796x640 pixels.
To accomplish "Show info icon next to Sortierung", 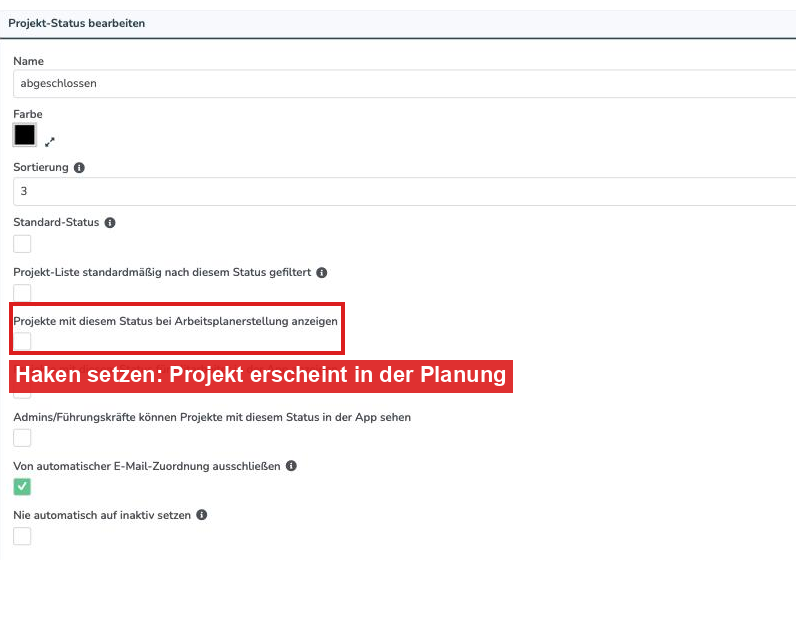I will [79, 167].
